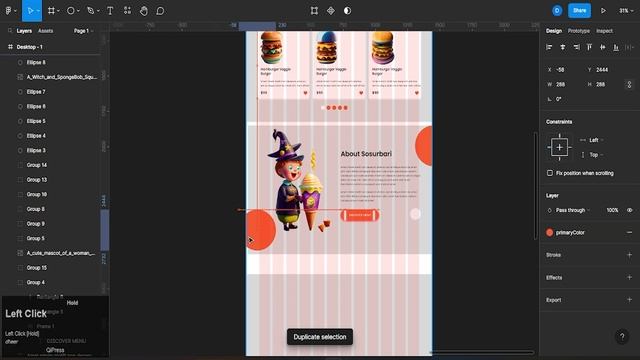
Task: Select the Hand tool
Action: (144, 11)
